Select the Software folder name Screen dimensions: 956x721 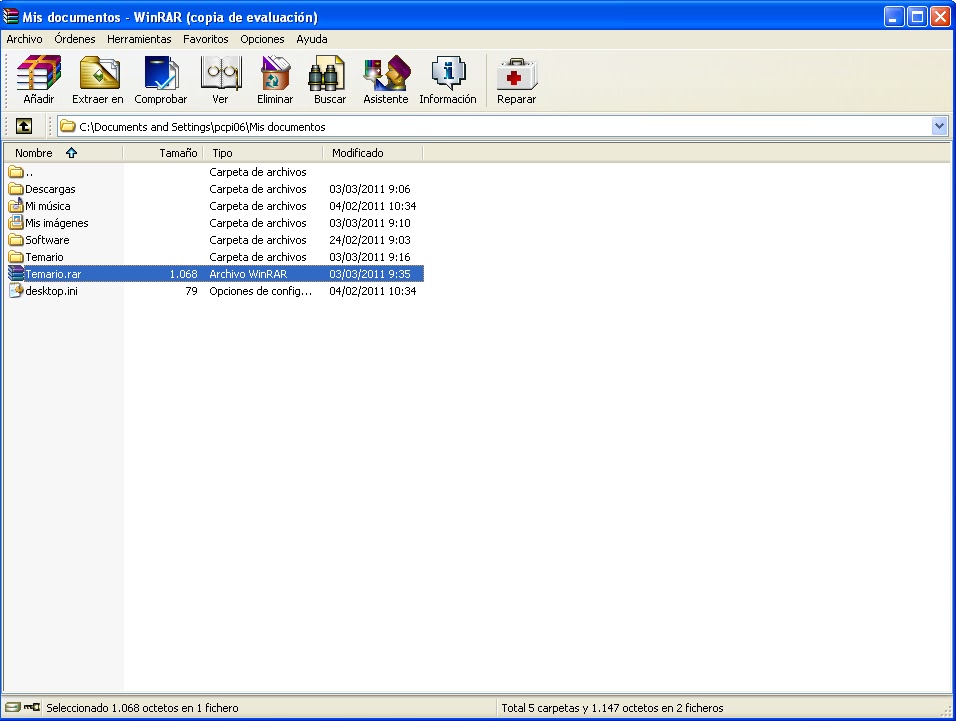coord(47,240)
